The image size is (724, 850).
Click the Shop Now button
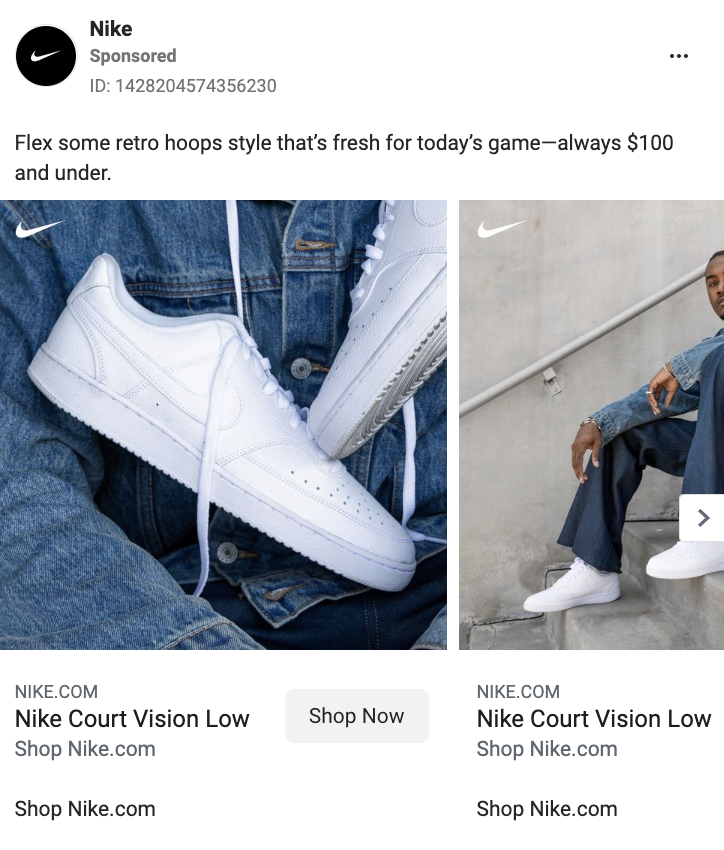pyautogui.click(x=357, y=716)
